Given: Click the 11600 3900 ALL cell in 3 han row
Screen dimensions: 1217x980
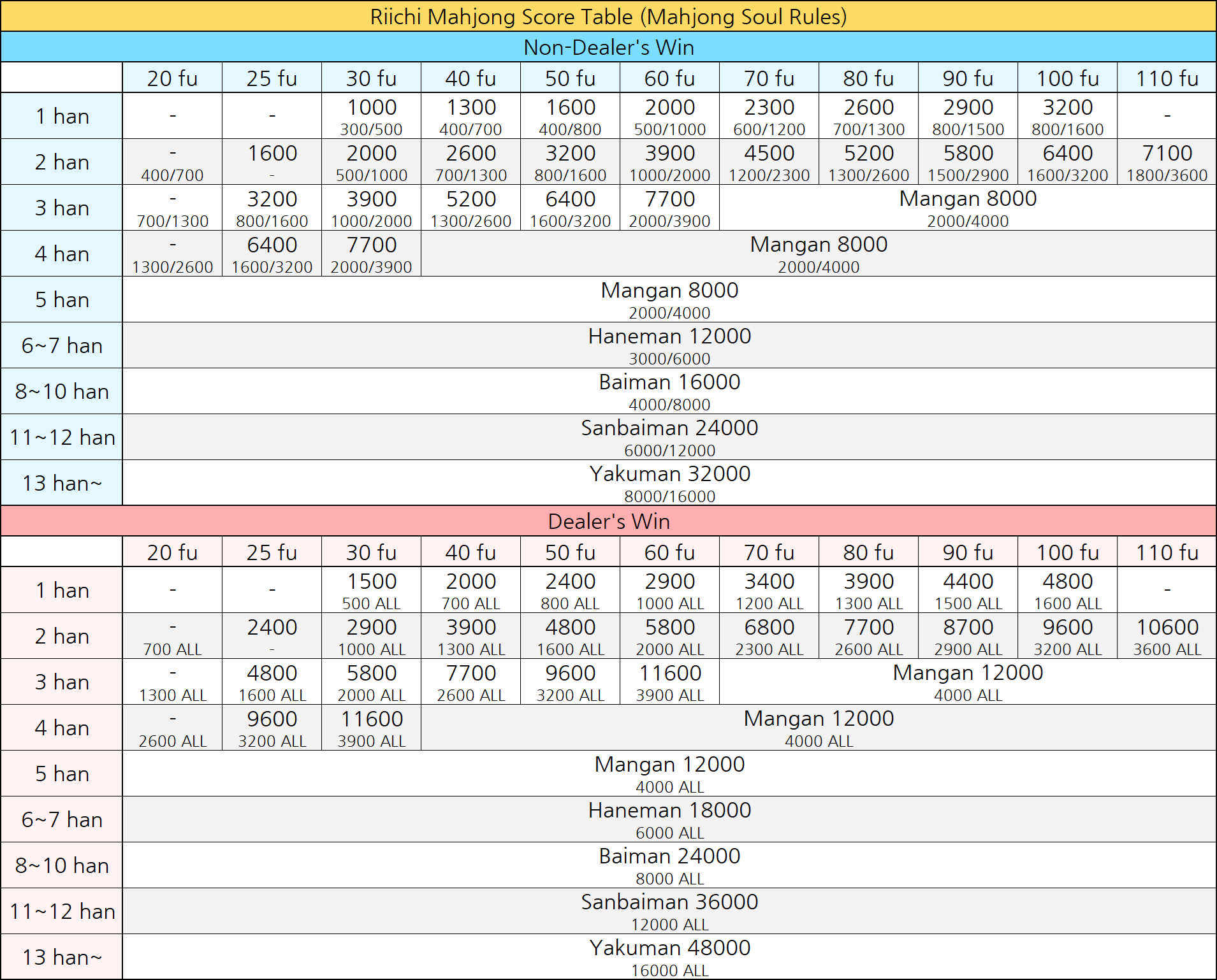Looking at the screenshot, I should coord(669,682).
